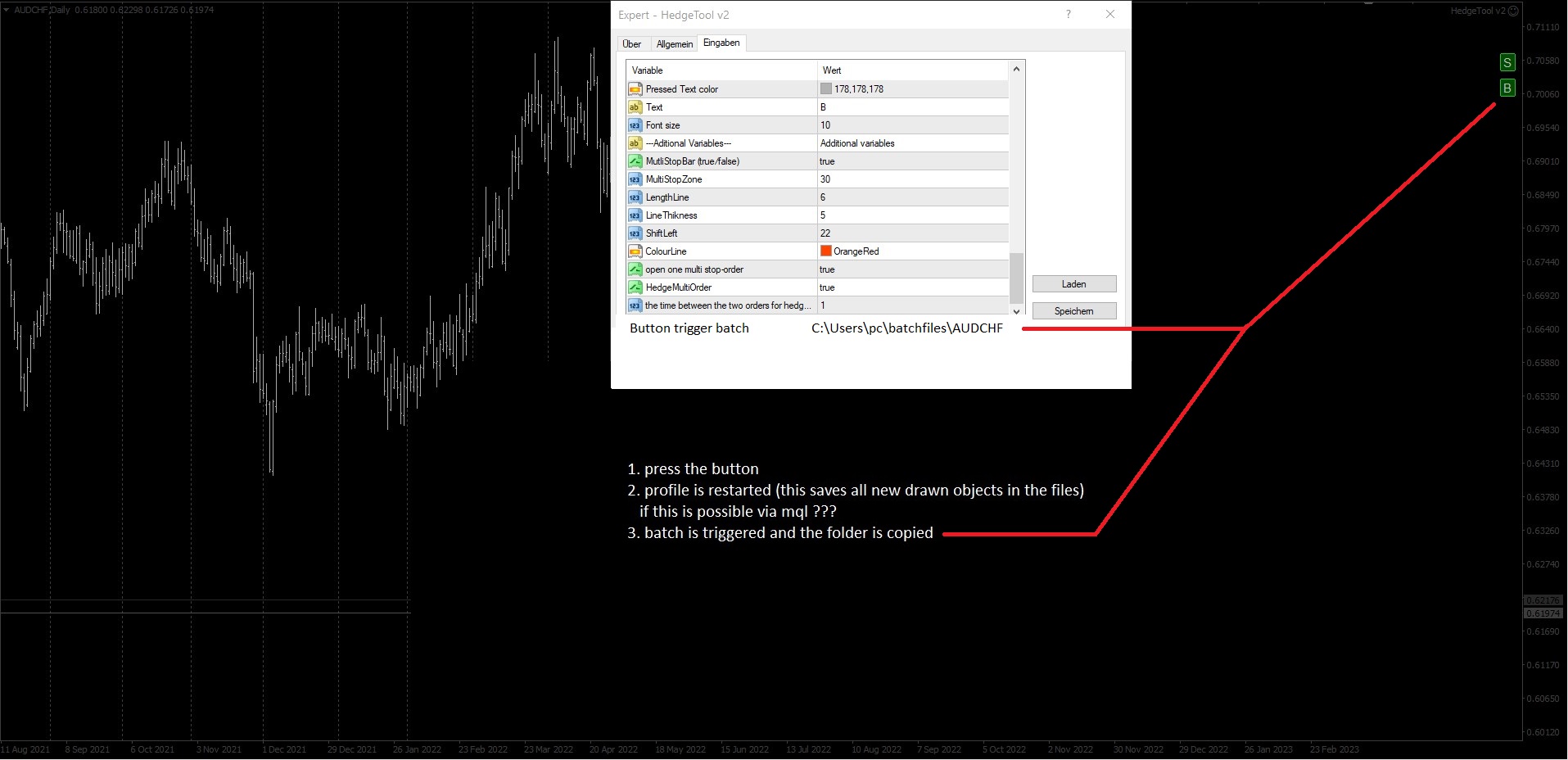Screen dimensions: 1568x760
Task: Click the 123 icon next to MultiStopZone
Action: tap(635, 179)
